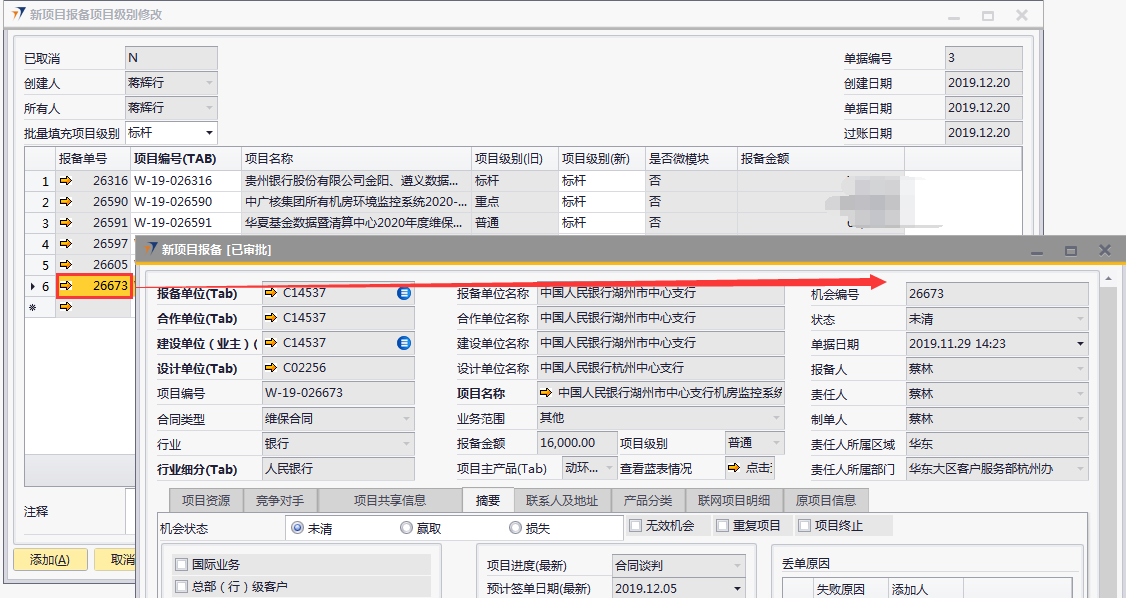Open the 单据日期 date dropdown
Screen dimensions: 1126x598
[x=1080, y=344]
